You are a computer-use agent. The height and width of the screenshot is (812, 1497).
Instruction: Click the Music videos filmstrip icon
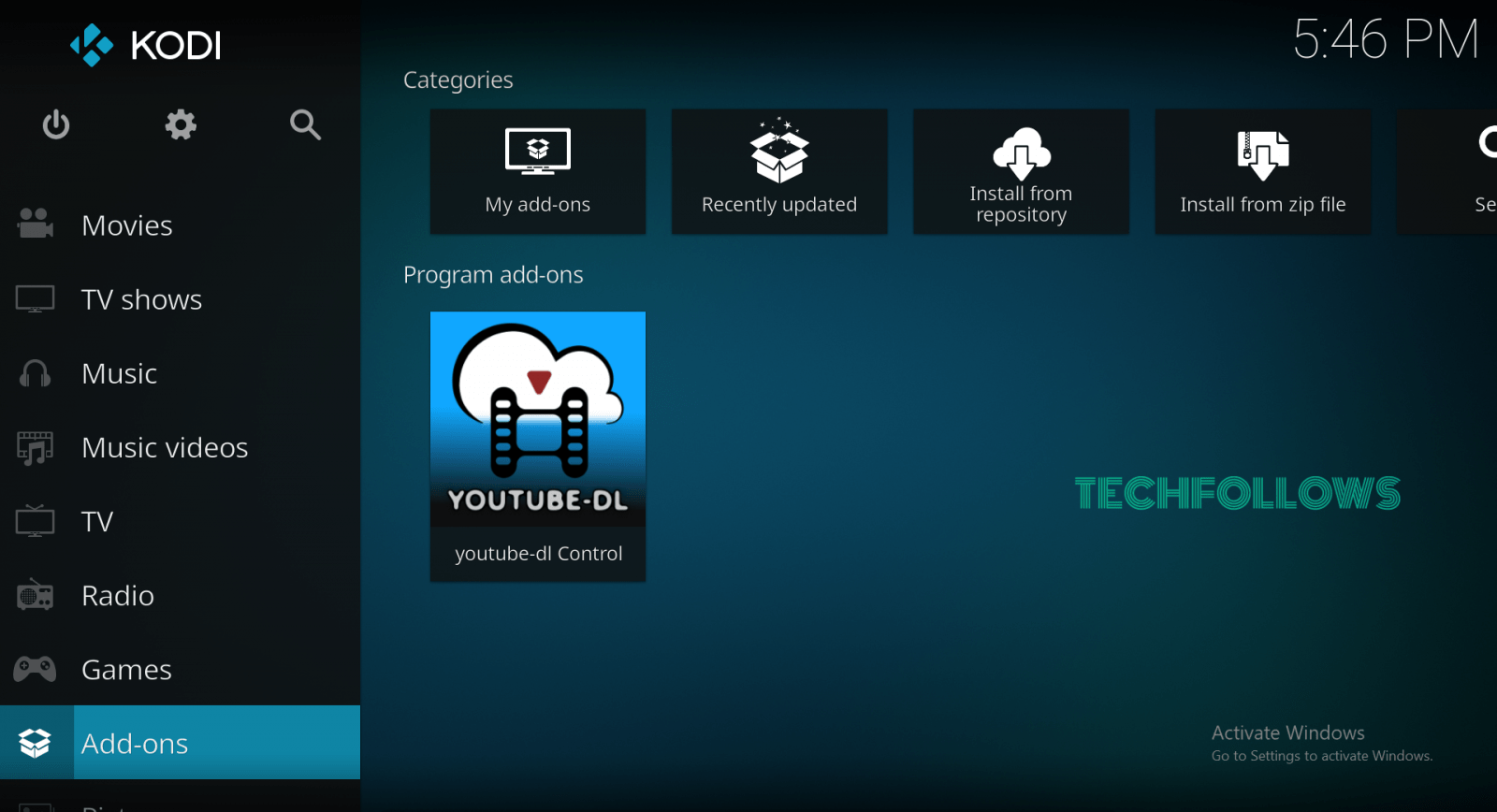(36, 447)
